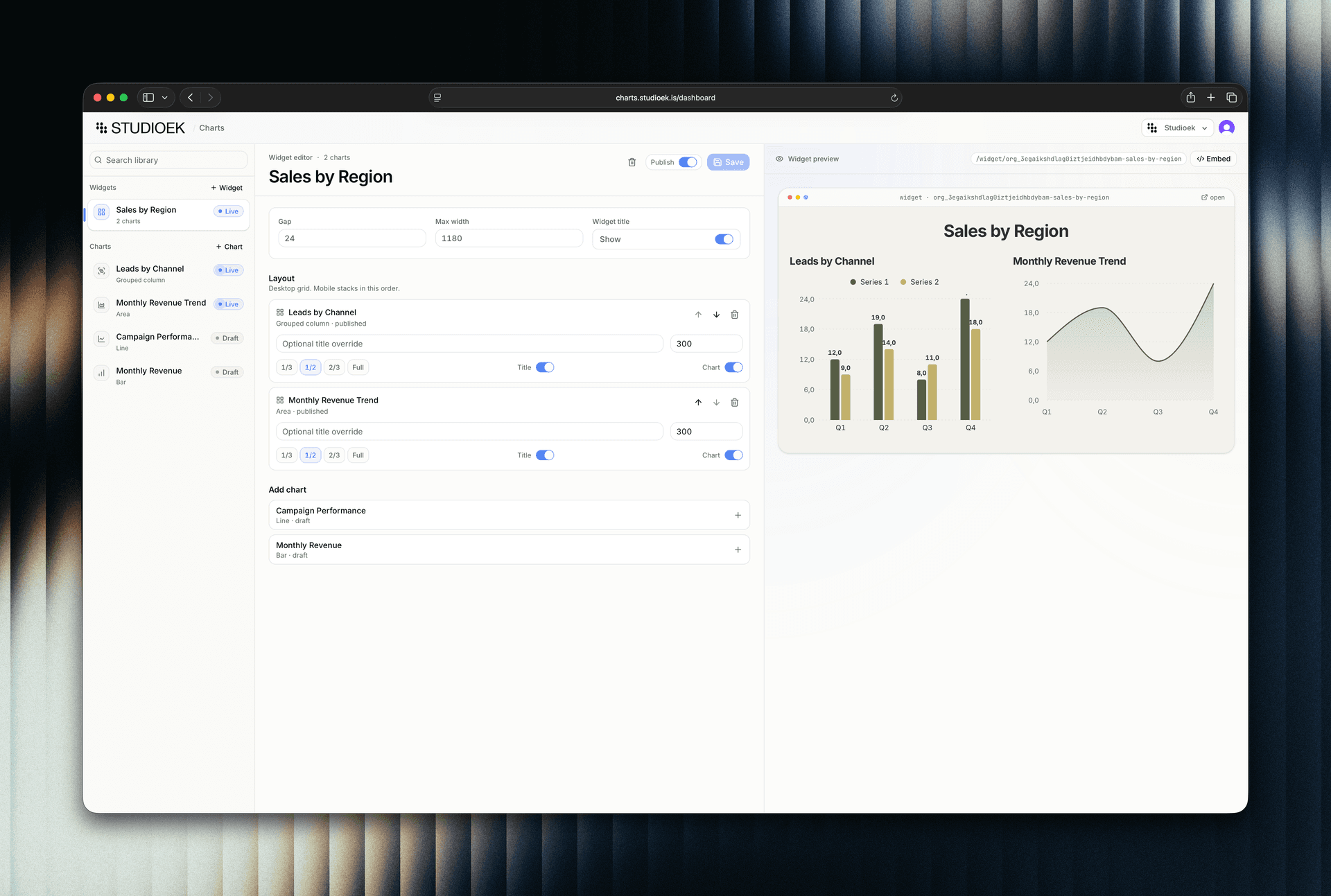1331x896 pixels.
Task: Set Leads by Channel width to 1/2
Action: (x=310, y=367)
